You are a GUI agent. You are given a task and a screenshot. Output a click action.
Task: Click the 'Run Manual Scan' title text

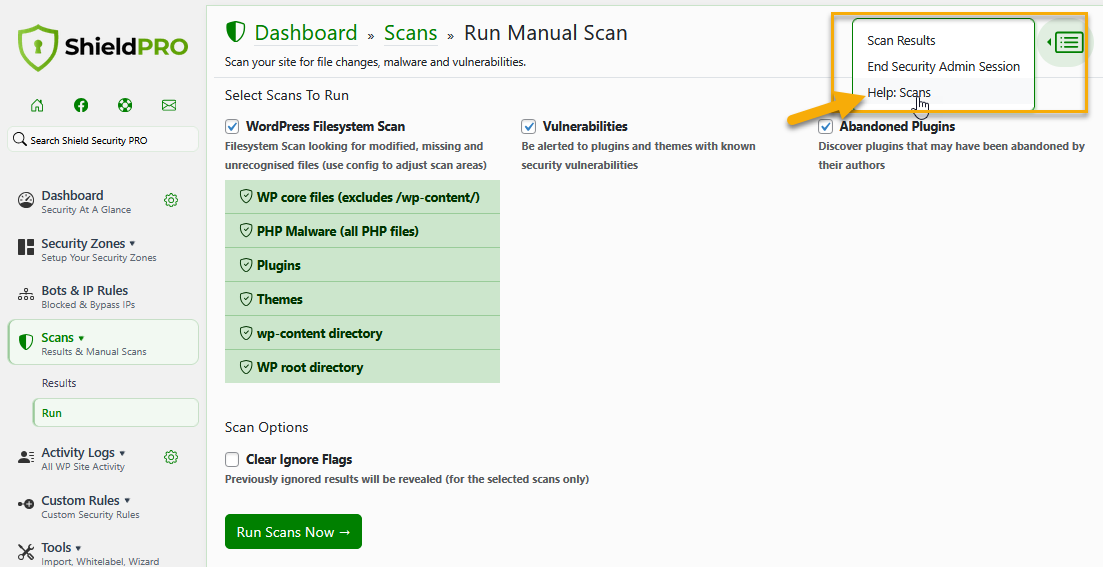(x=546, y=33)
